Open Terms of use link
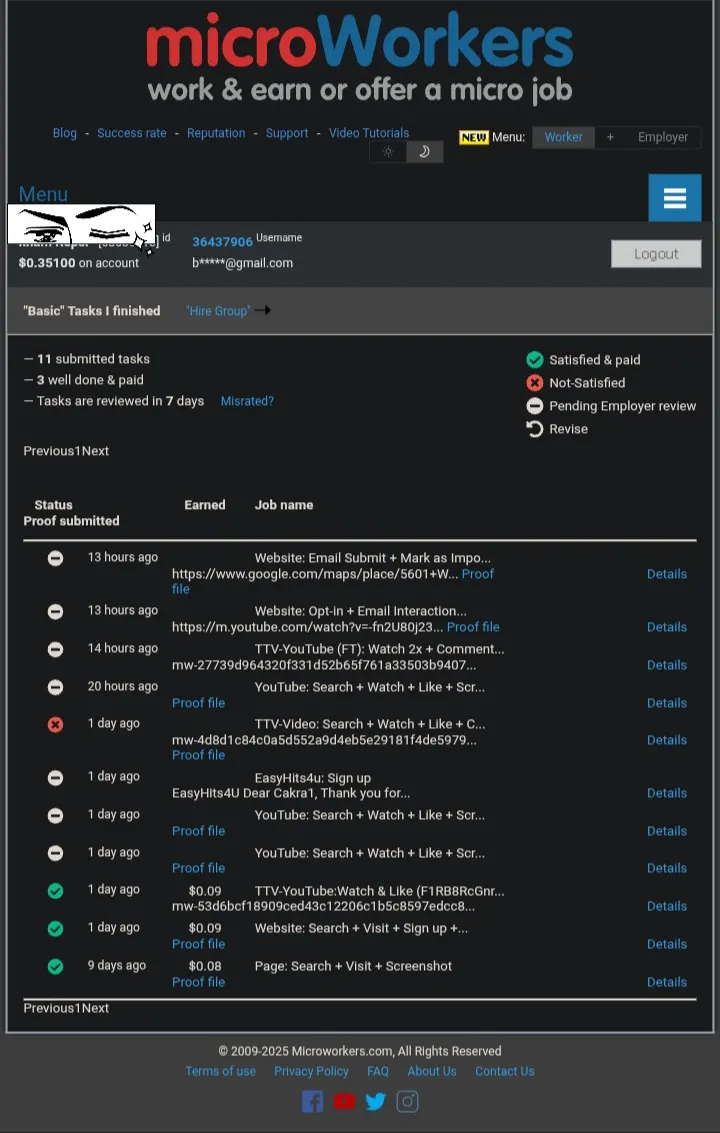The height and width of the screenshot is (1133, 720). [x=220, y=1071]
